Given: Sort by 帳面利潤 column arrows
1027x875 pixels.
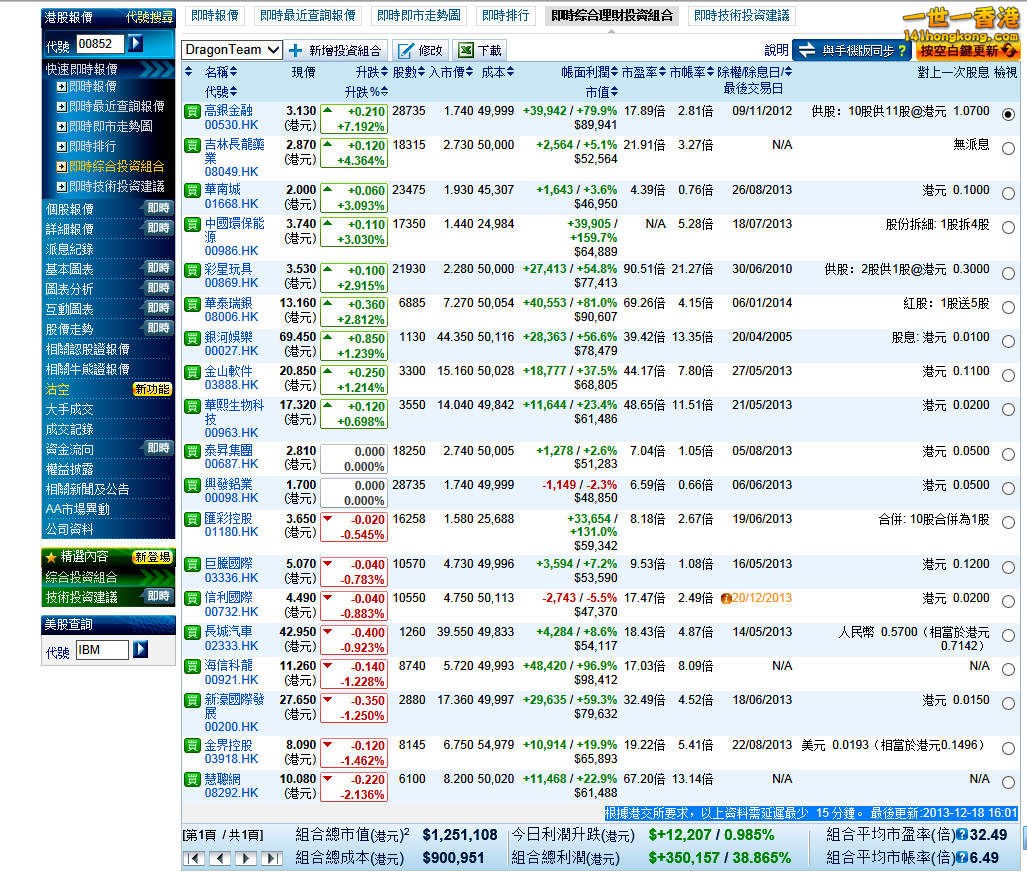Looking at the screenshot, I should click(x=614, y=72).
